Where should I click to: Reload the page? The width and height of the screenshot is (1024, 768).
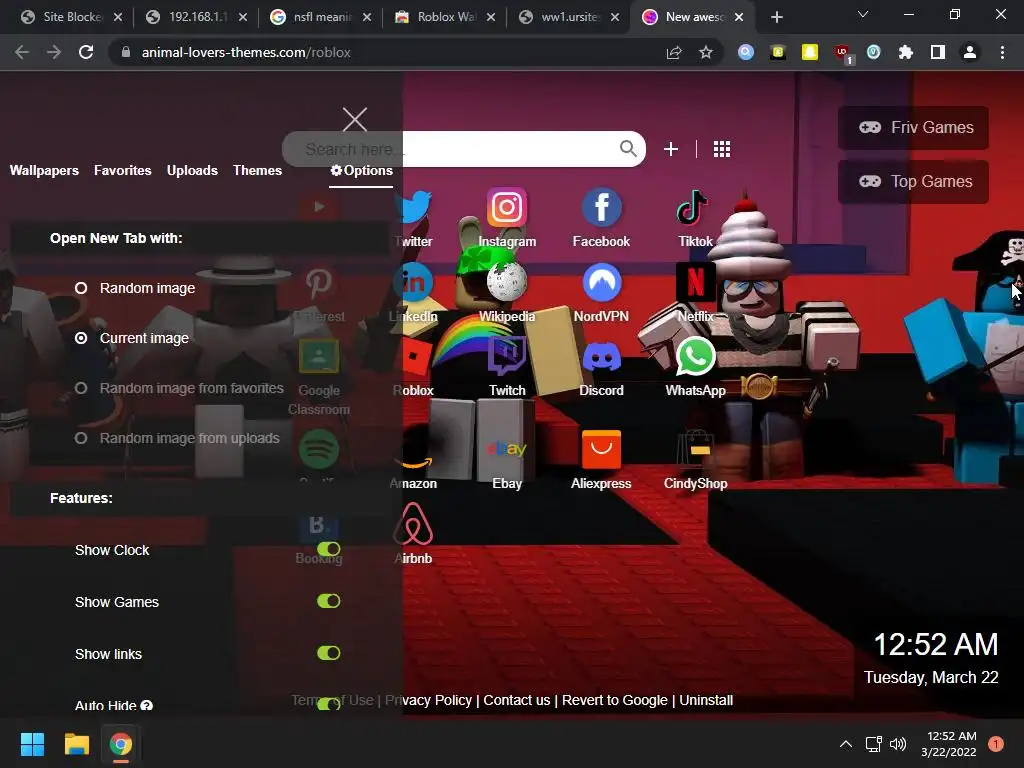[86, 52]
